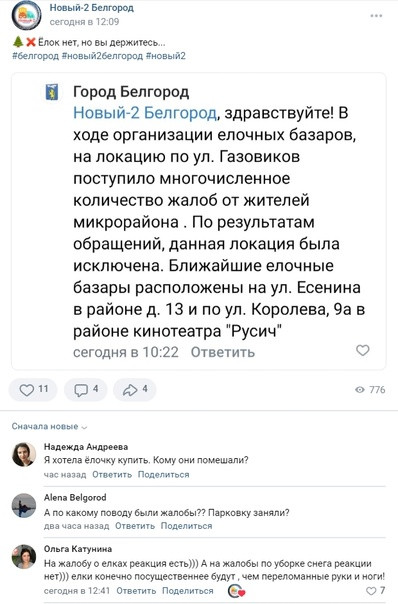
Task: Reply to Надежда Андреева's comment
Action: click(112, 475)
